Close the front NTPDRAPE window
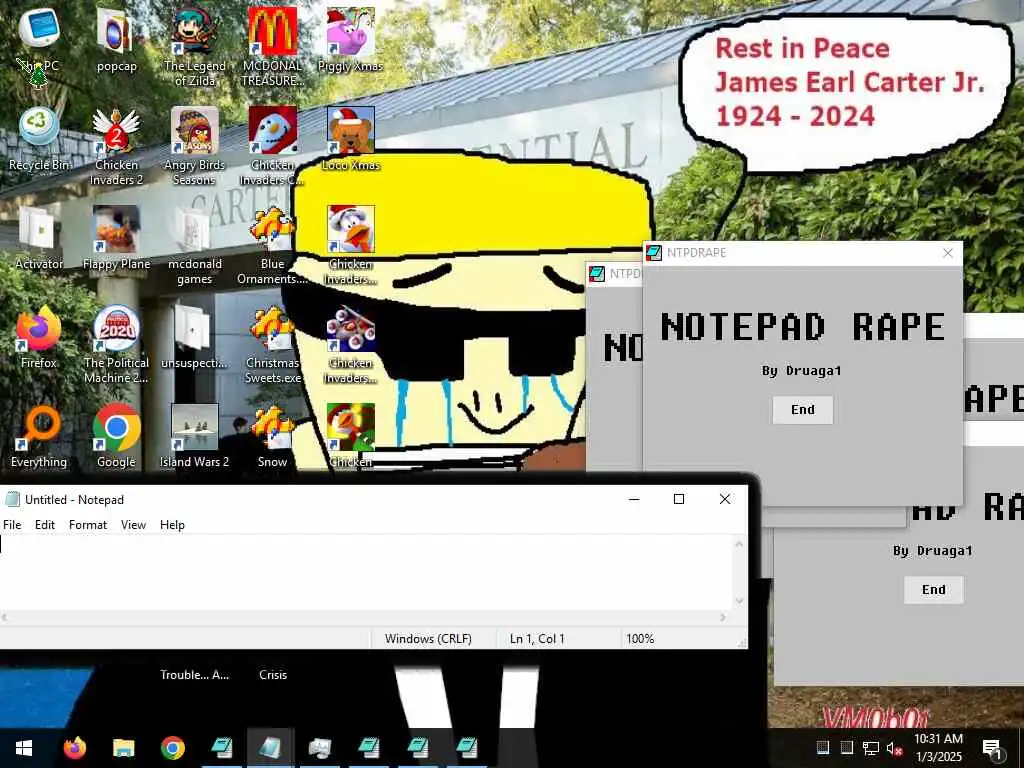The image size is (1024, 768). (x=948, y=253)
